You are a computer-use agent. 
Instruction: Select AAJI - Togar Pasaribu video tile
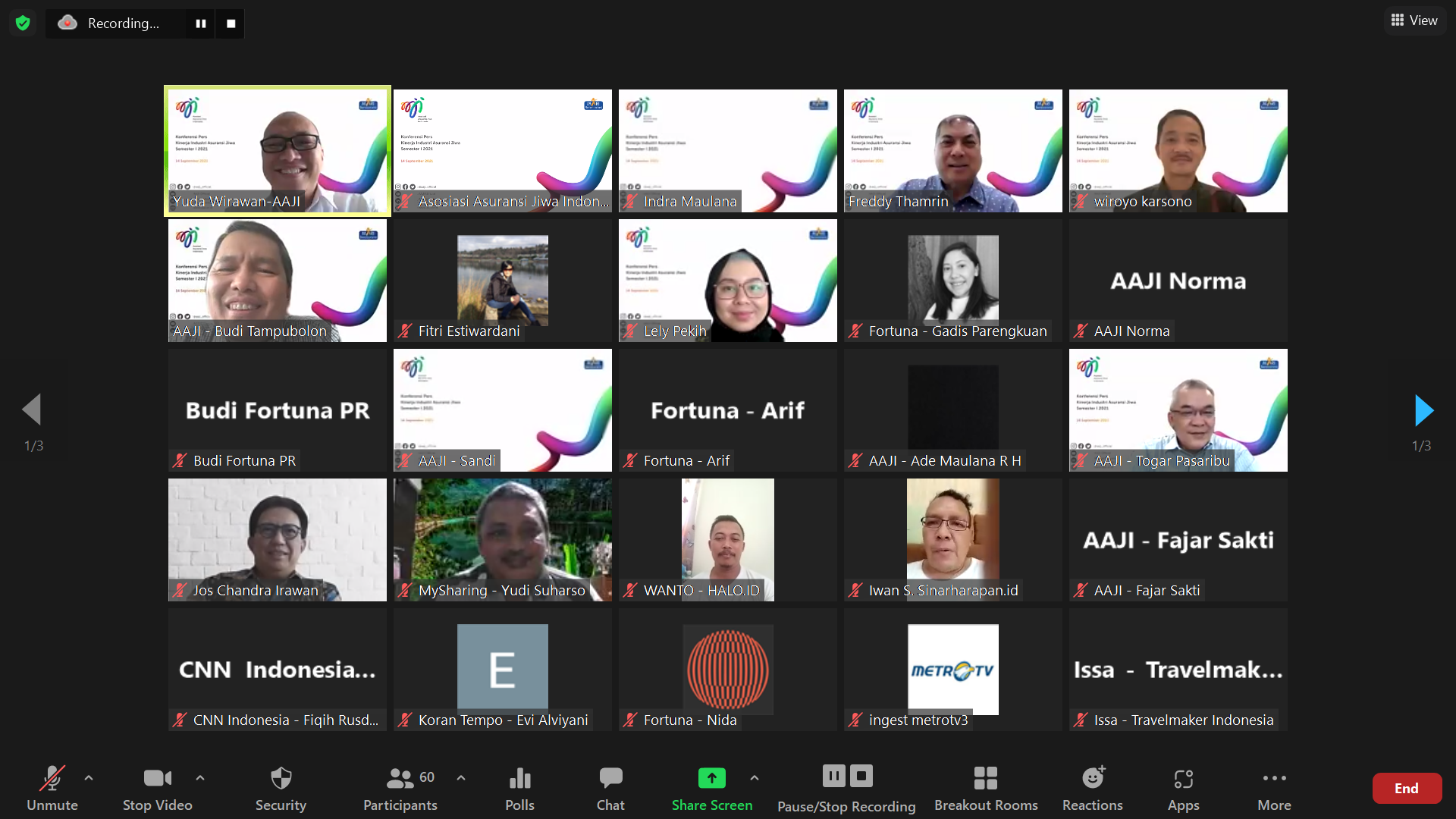[x=1178, y=410]
